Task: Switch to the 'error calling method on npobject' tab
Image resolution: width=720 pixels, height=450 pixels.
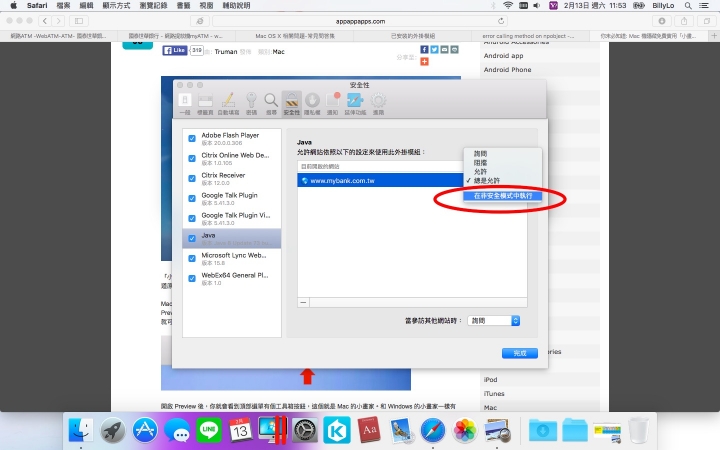Action: (x=528, y=36)
